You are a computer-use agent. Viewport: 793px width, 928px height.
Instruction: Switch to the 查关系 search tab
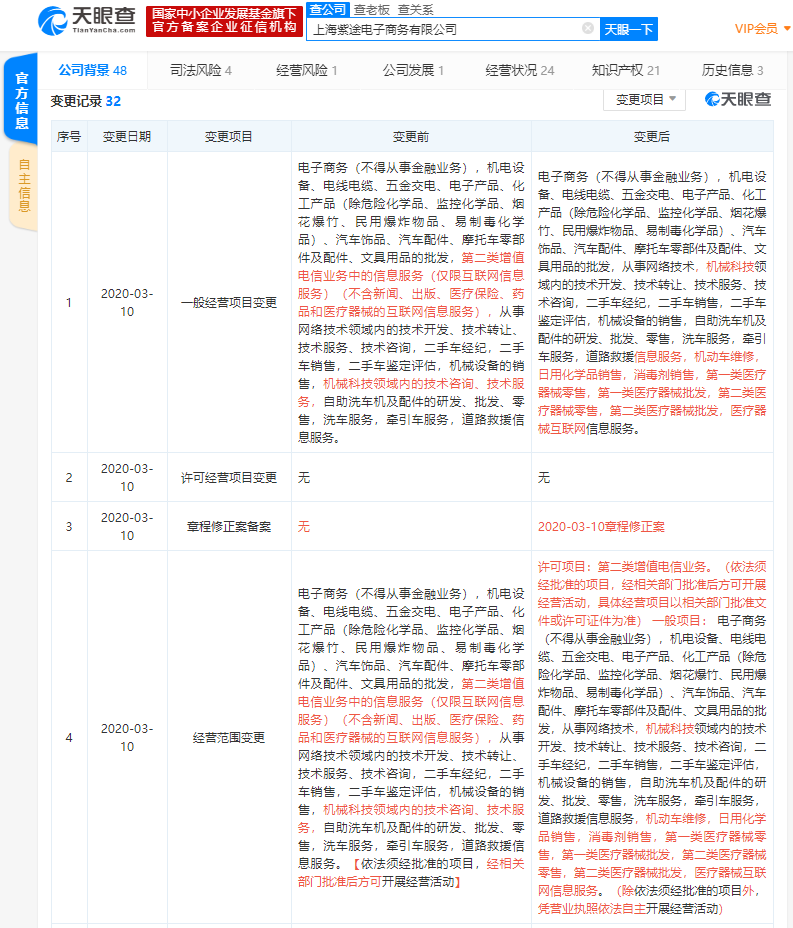pyautogui.click(x=415, y=9)
